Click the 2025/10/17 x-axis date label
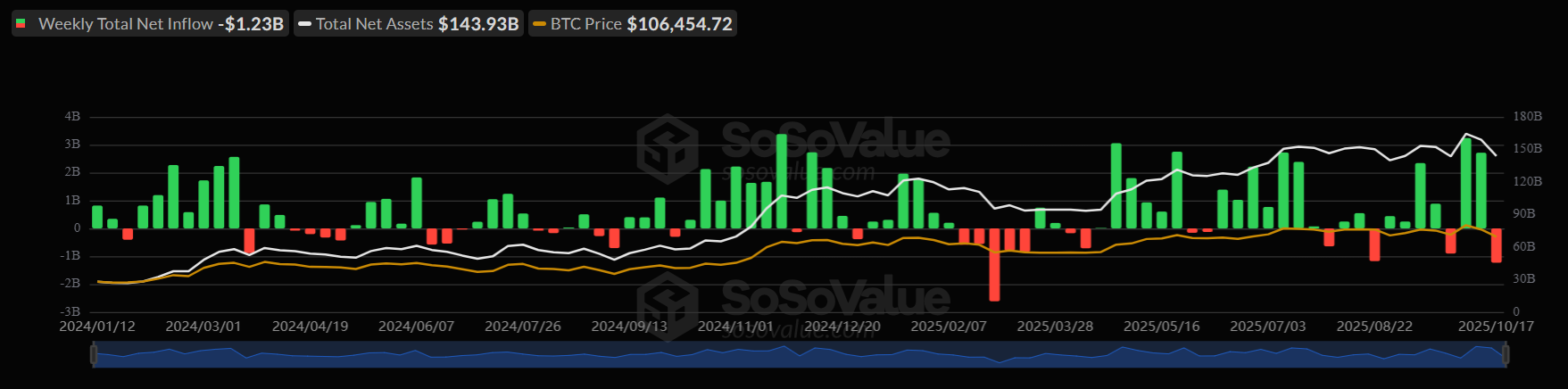The height and width of the screenshot is (389, 1568). [x=1496, y=327]
